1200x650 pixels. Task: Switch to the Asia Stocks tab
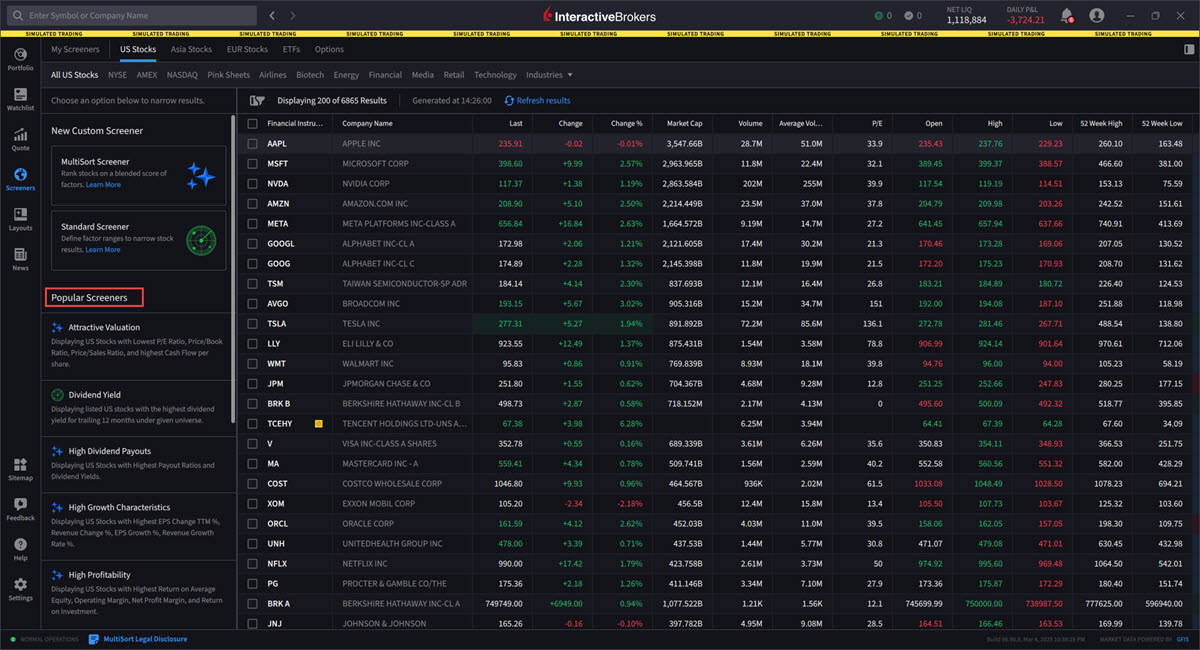point(191,49)
